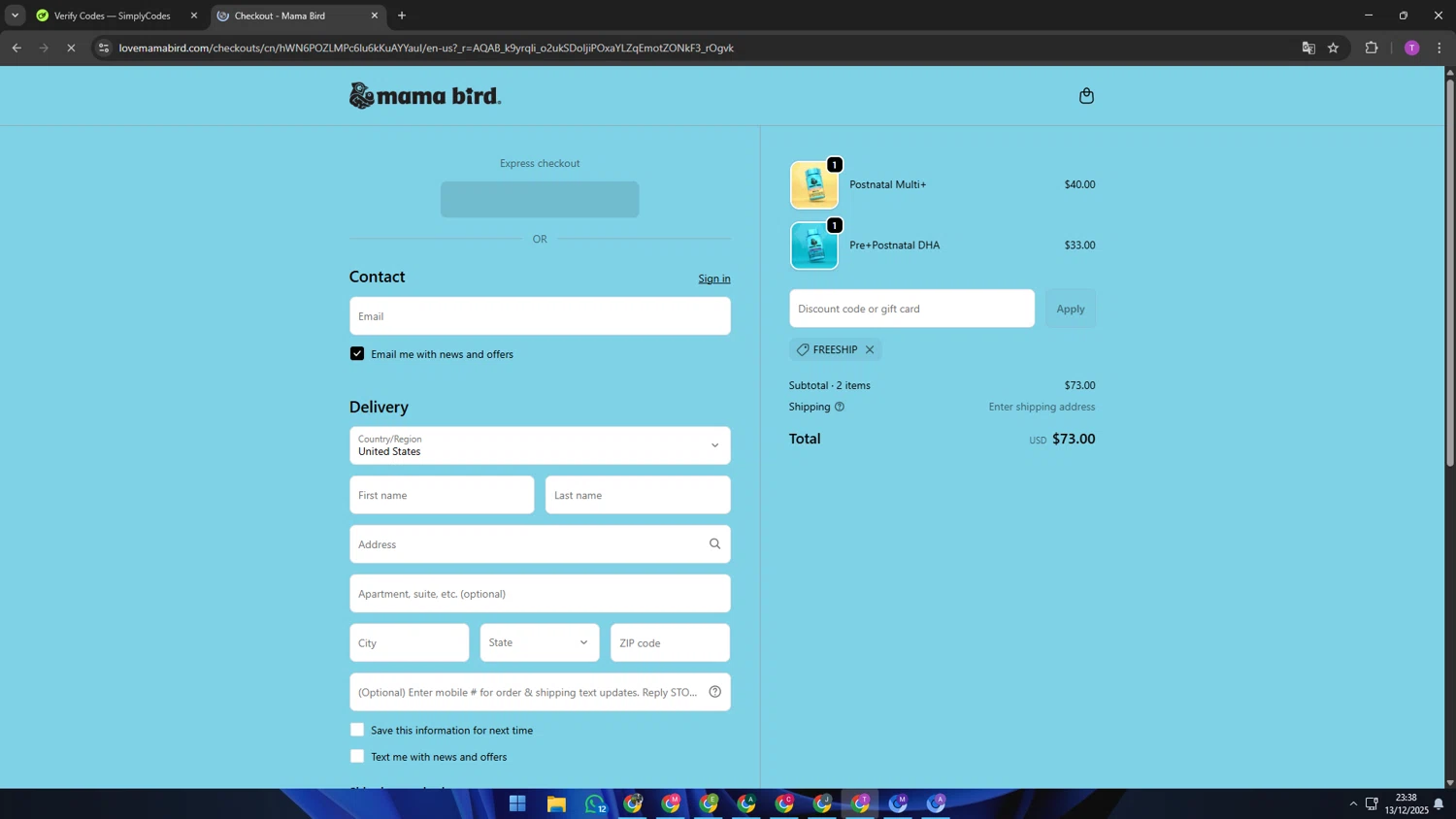Click the address search magnifier icon
Screen dimensions: 1456x819
click(x=714, y=544)
